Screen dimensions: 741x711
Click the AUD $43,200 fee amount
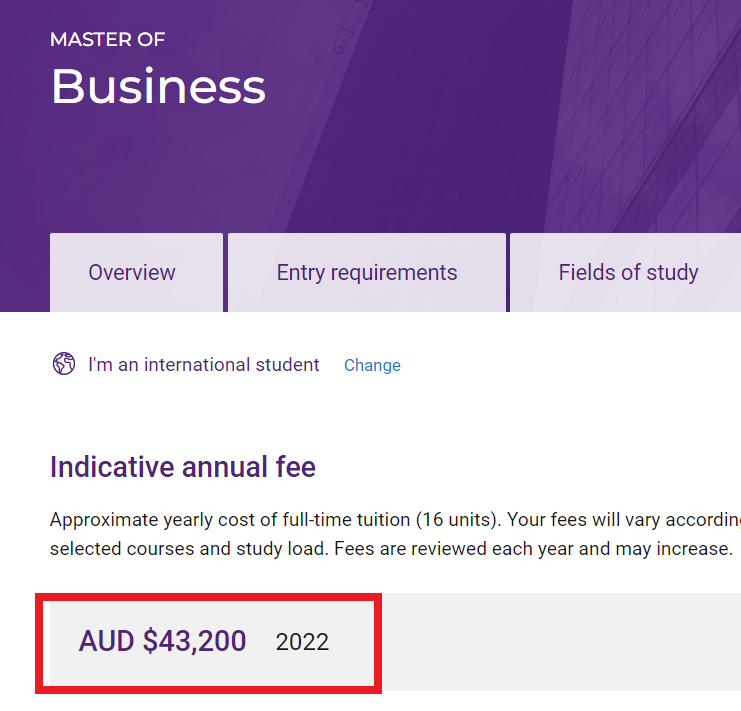[162, 641]
